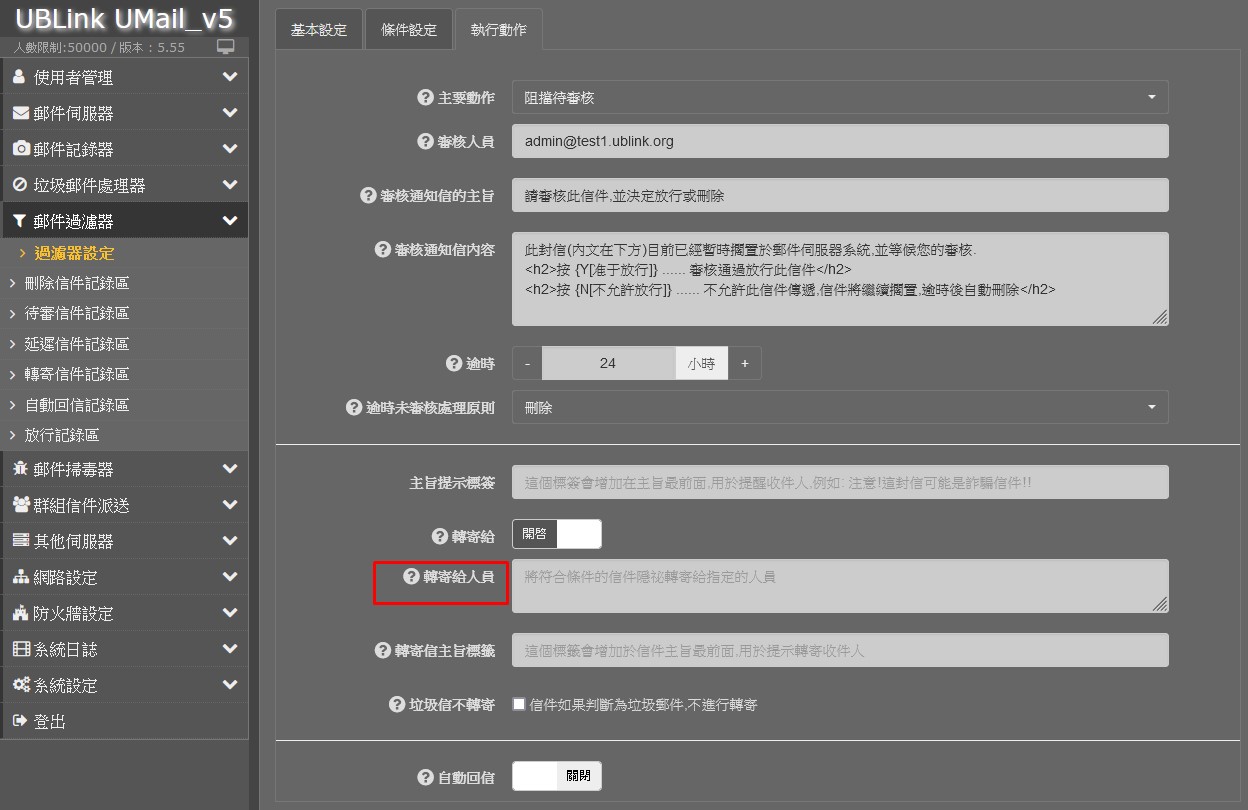The image size is (1248, 810).
Task: Expand the 郵件掃毒器 sidebar menu
Action: tap(124, 469)
